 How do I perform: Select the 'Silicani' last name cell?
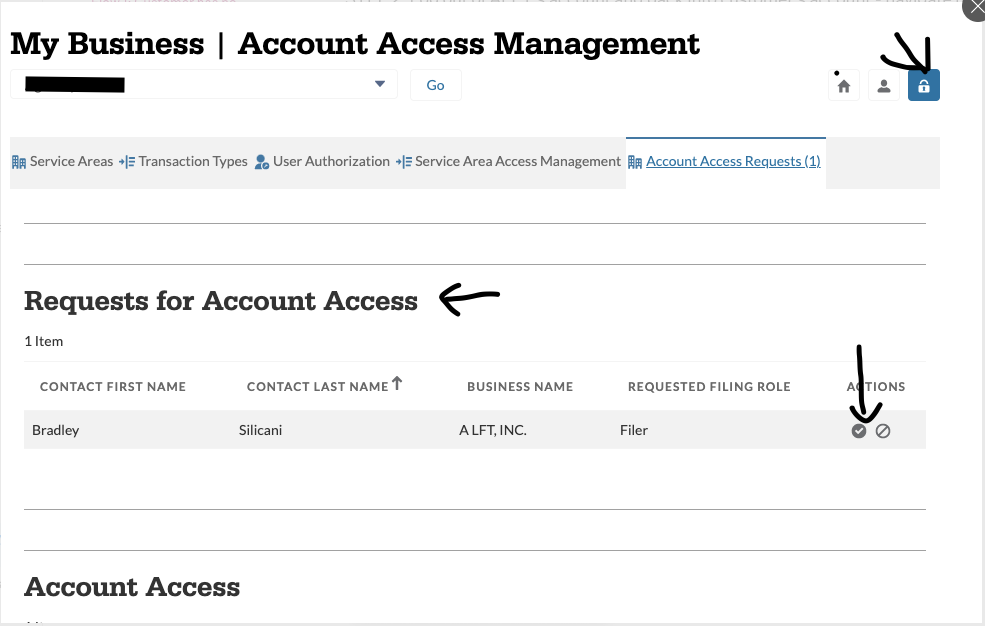(261, 431)
